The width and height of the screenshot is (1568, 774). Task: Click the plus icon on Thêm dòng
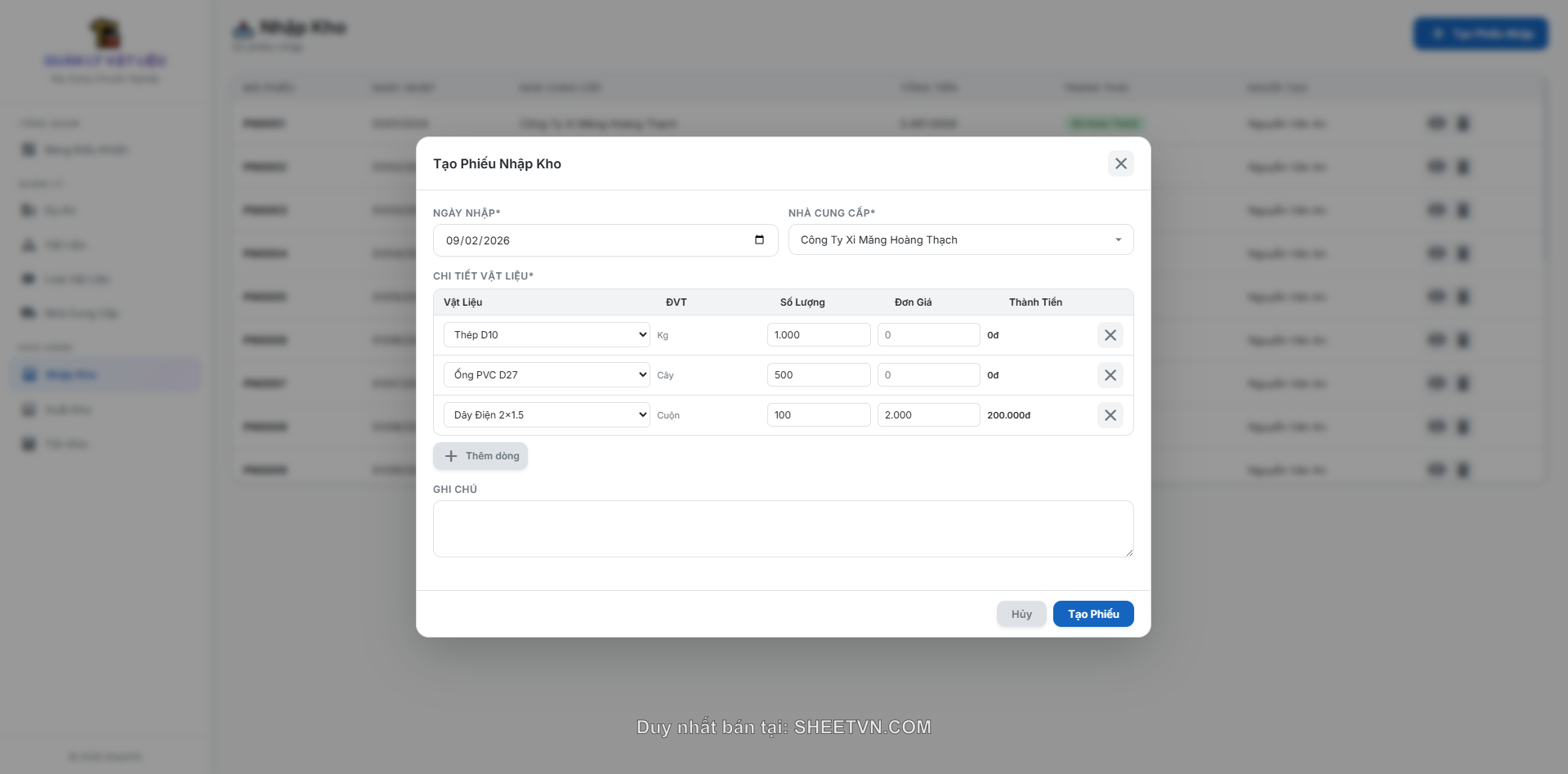point(451,456)
